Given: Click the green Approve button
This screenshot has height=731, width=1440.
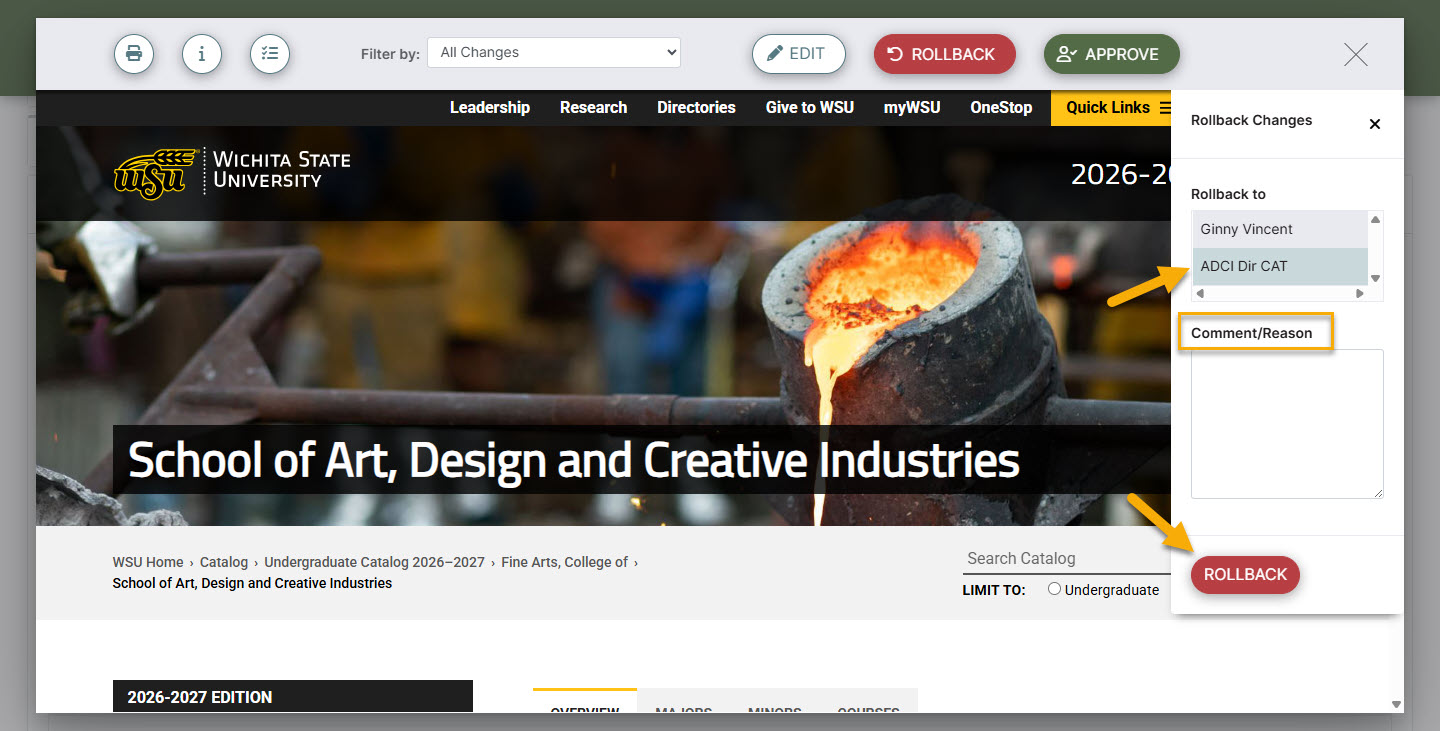Looking at the screenshot, I should coord(1112,54).
